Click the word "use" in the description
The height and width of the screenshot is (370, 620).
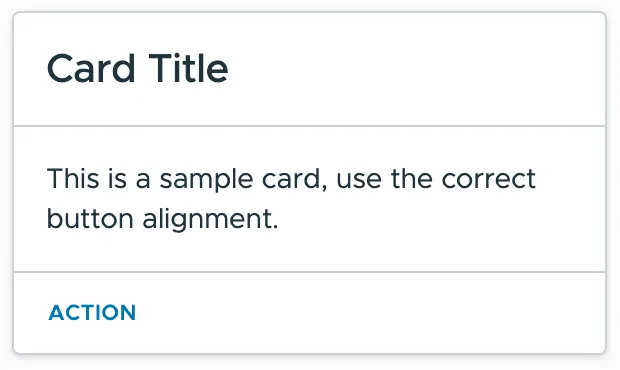click(359, 180)
